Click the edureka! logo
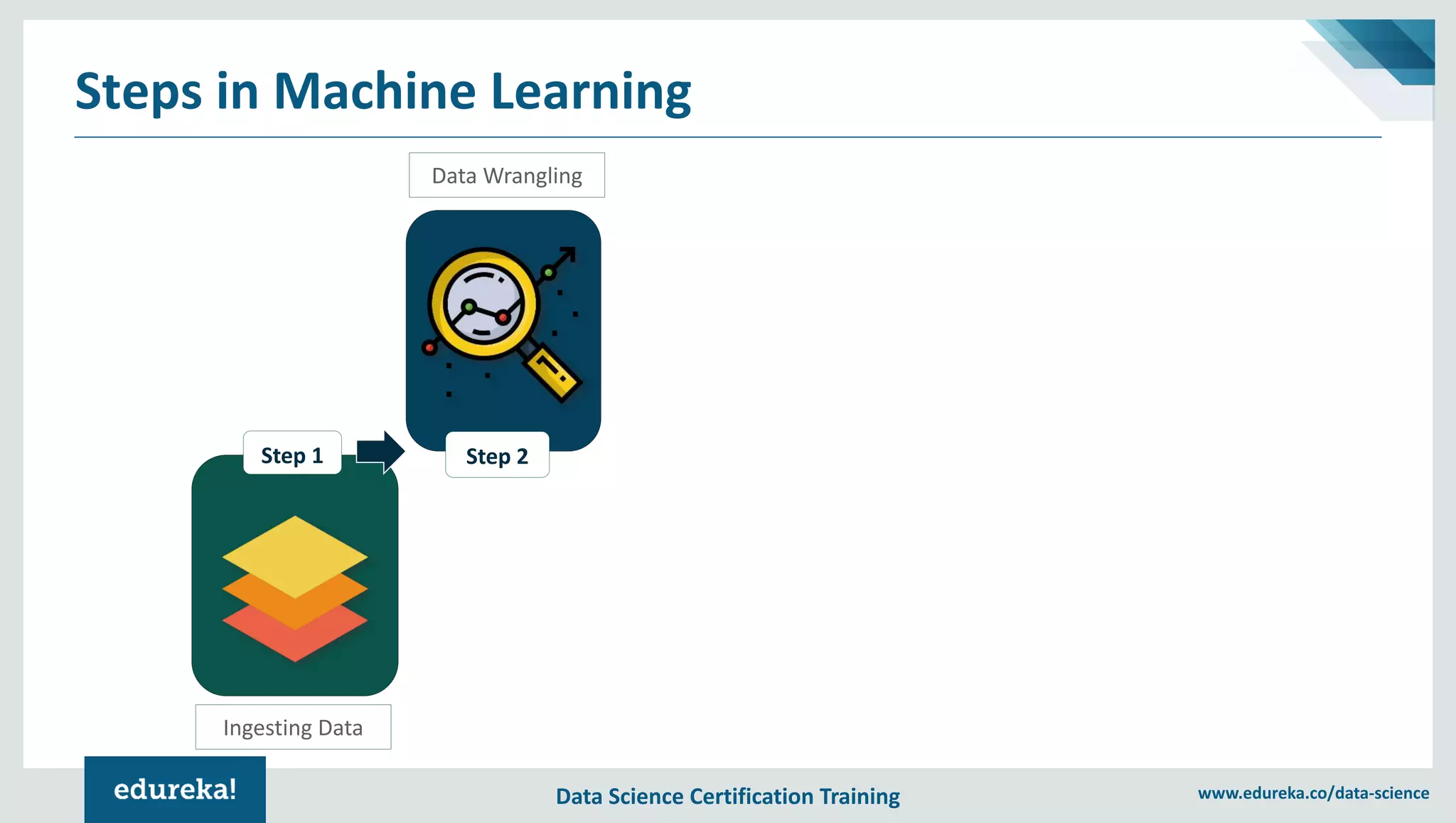The width and height of the screenshot is (1456, 823). coord(175,790)
